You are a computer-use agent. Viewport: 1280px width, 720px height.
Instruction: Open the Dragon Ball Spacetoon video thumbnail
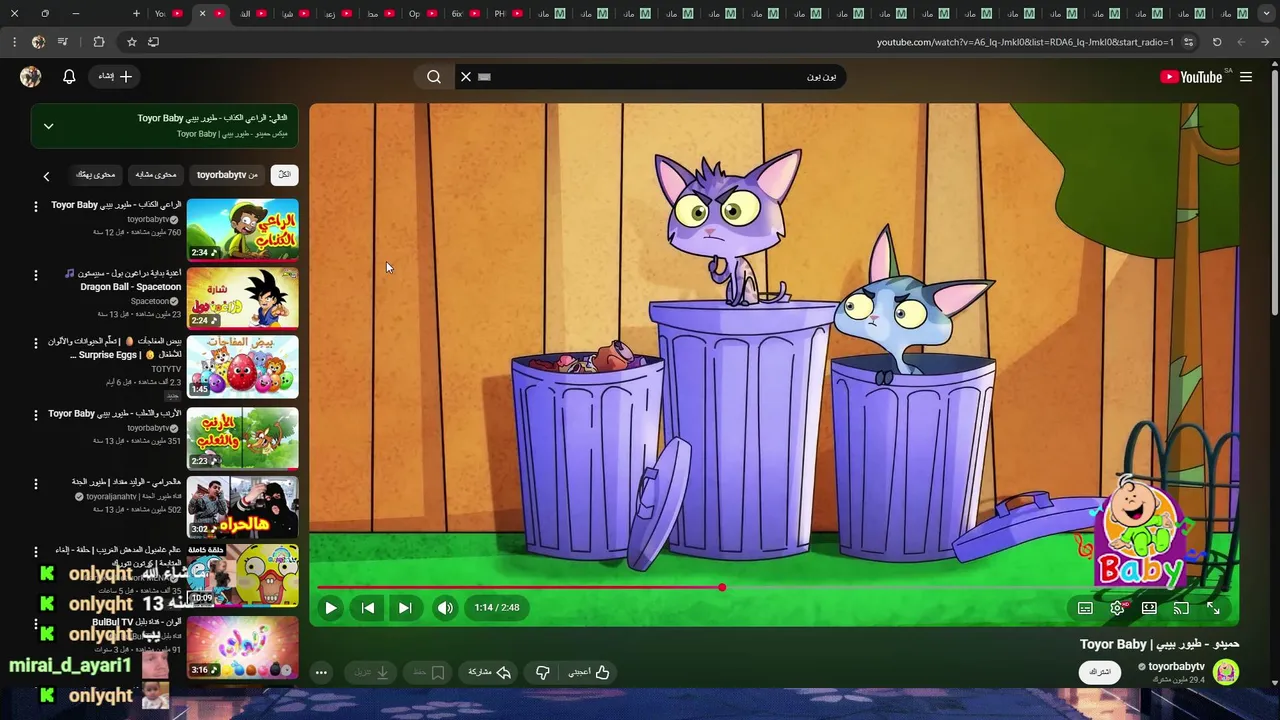pyautogui.click(x=243, y=298)
